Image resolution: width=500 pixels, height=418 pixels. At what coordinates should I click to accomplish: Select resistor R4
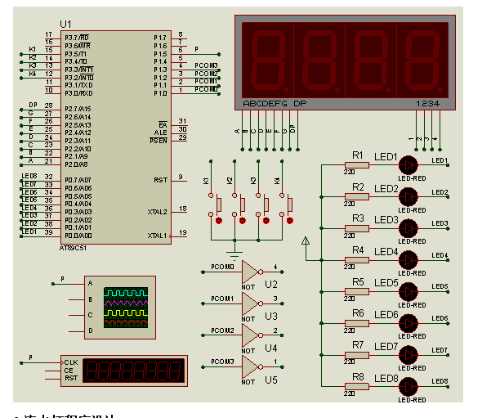[x=357, y=260]
